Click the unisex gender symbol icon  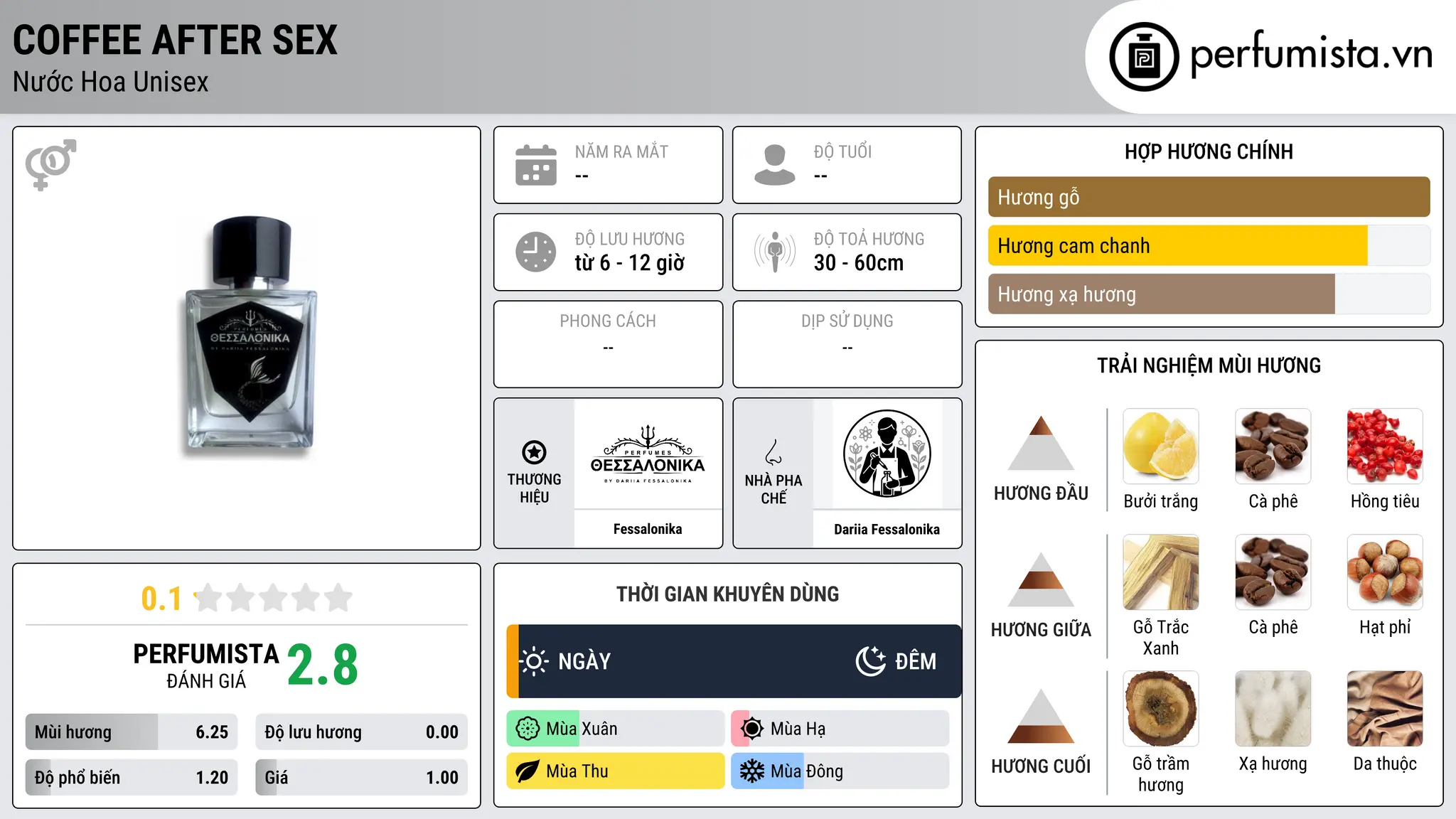pyautogui.click(x=50, y=165)
